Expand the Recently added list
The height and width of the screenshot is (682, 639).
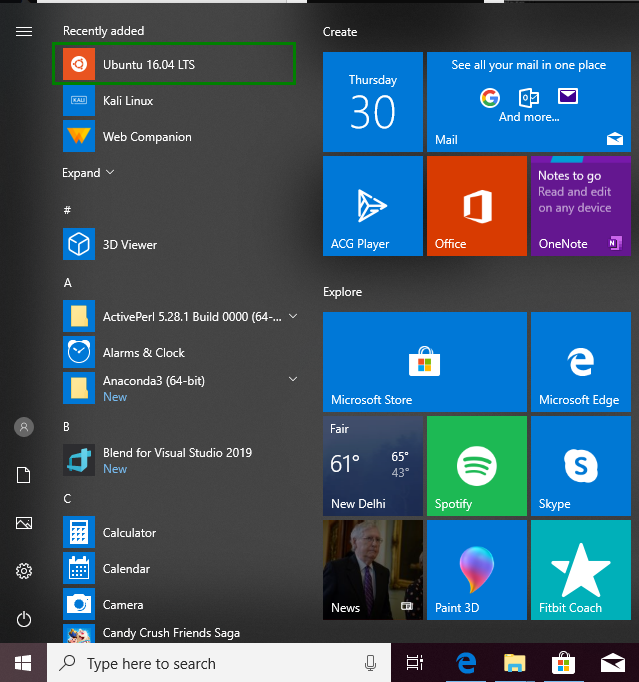pos(88,173)
